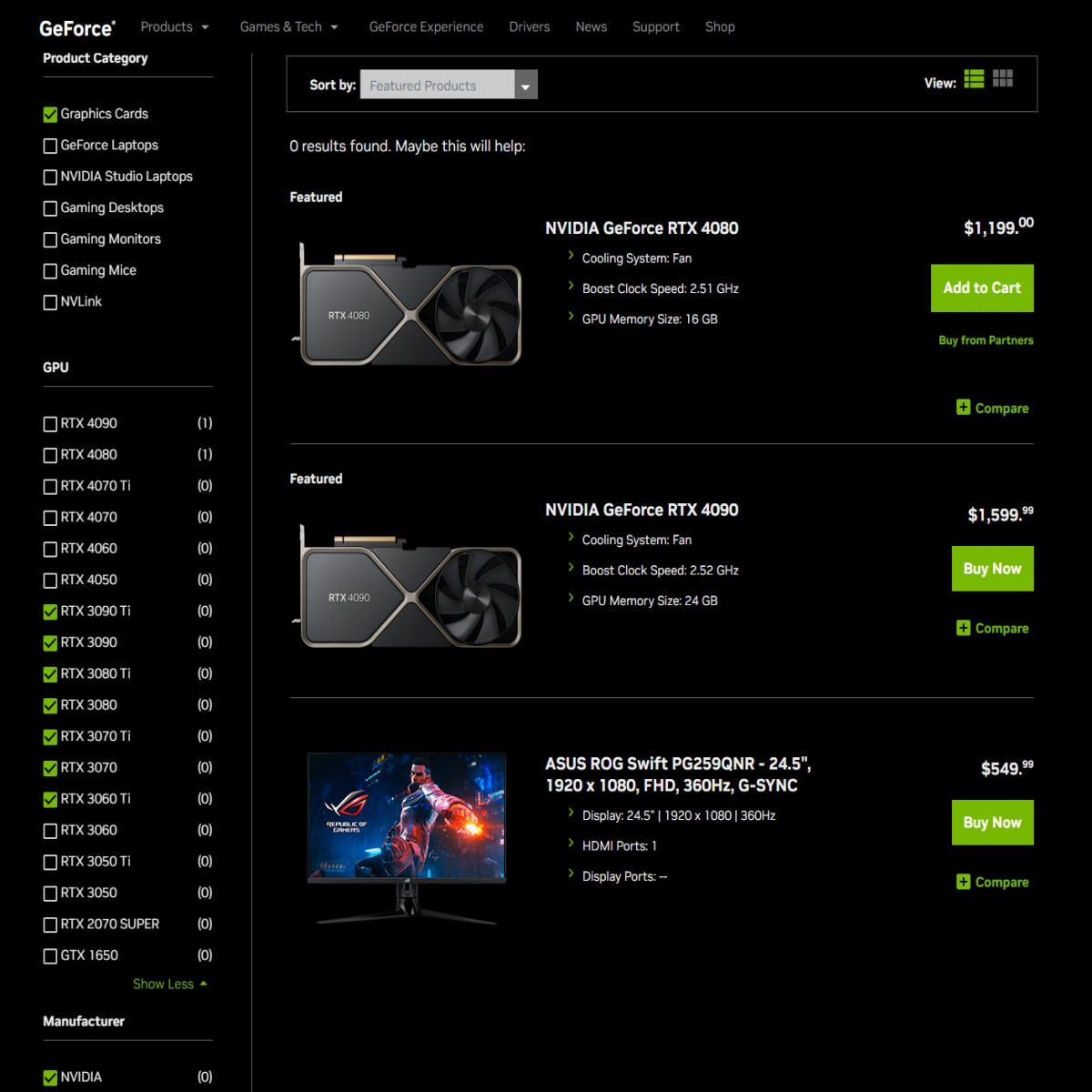
Task: Uncheck the Graphics Cards category
Action: point(50,115)
